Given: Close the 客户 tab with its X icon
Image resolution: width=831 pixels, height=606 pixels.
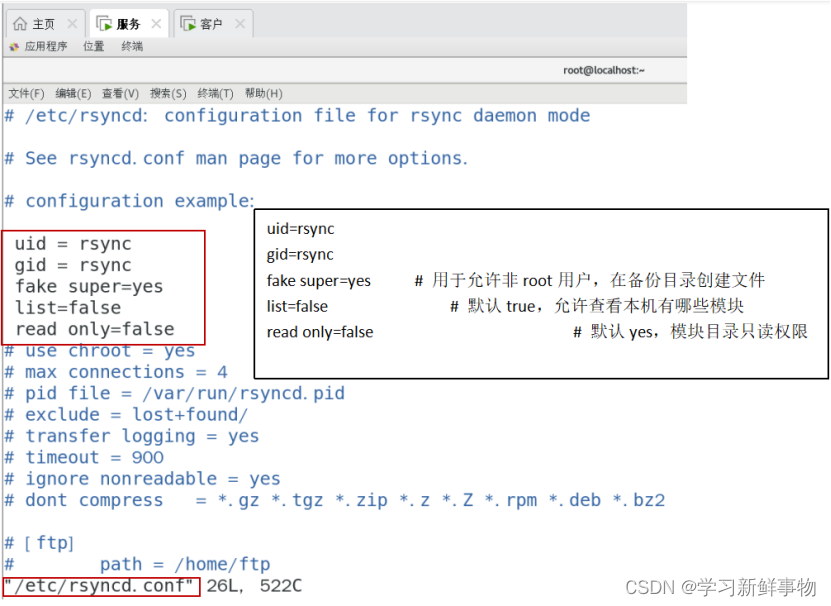Looking at the screenshot, I should pos(238,23).
